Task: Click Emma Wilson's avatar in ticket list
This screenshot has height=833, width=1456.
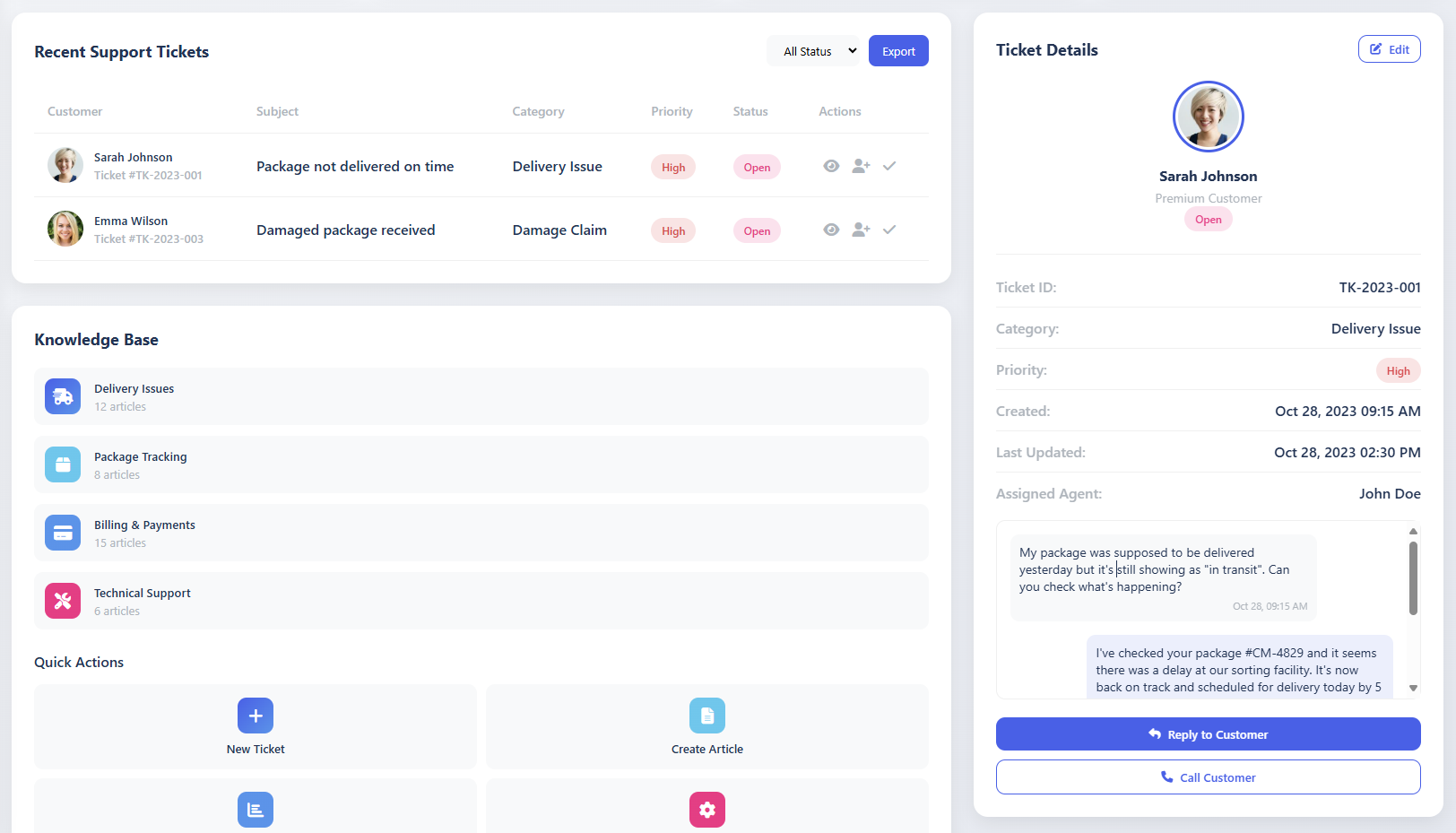Action: pyautogui.click(x=65, y=229)
